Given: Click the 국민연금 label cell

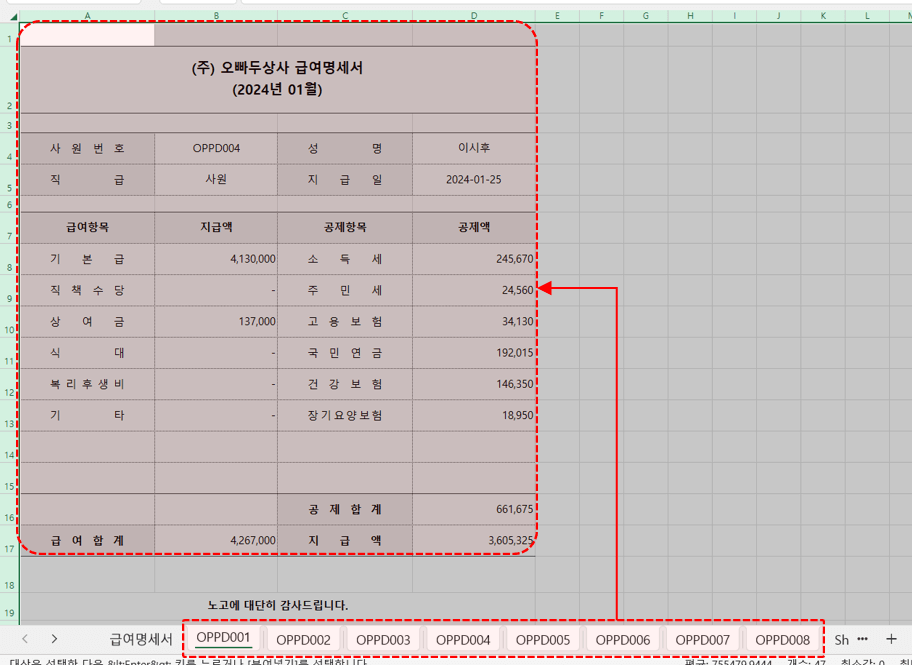Looking at the screenshot, I should click(345, 353).
